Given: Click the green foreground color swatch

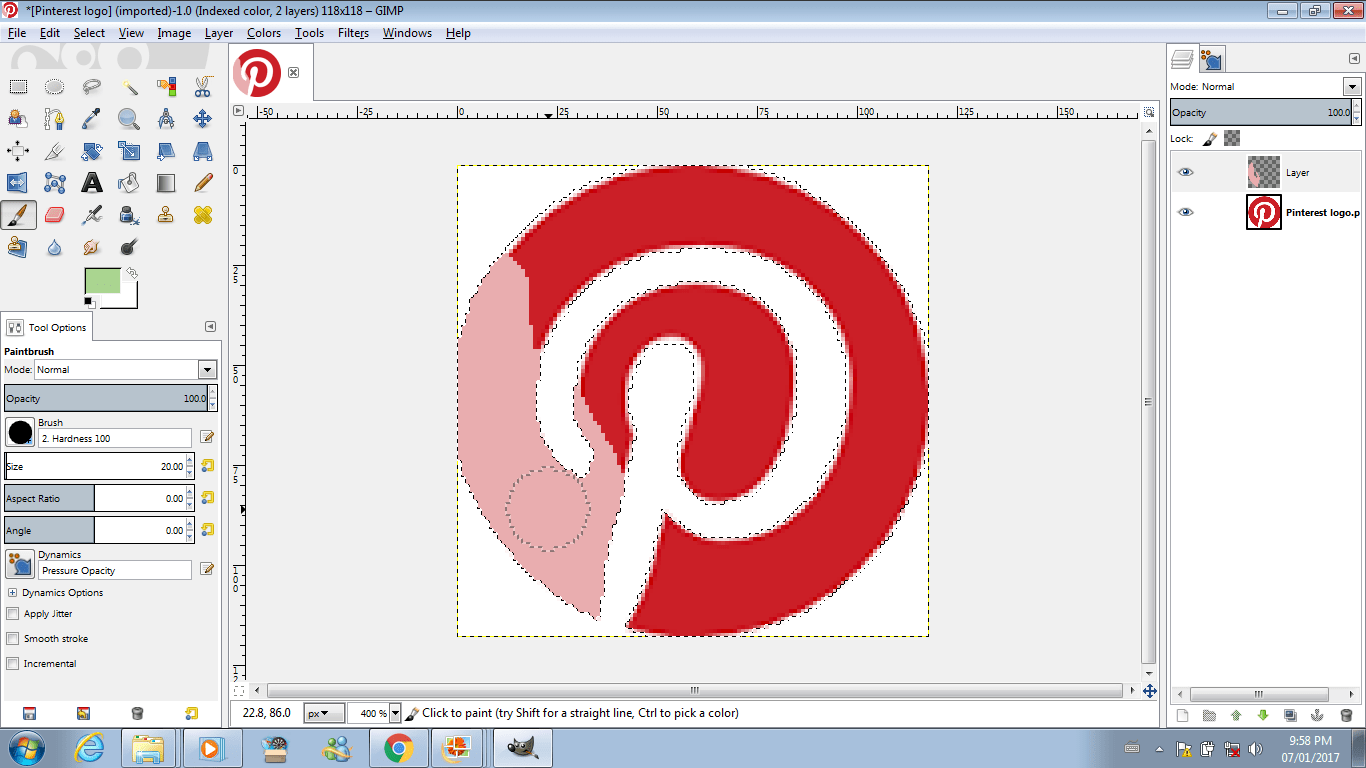Looking at the screenshot, I should click(x=102, y=280).
